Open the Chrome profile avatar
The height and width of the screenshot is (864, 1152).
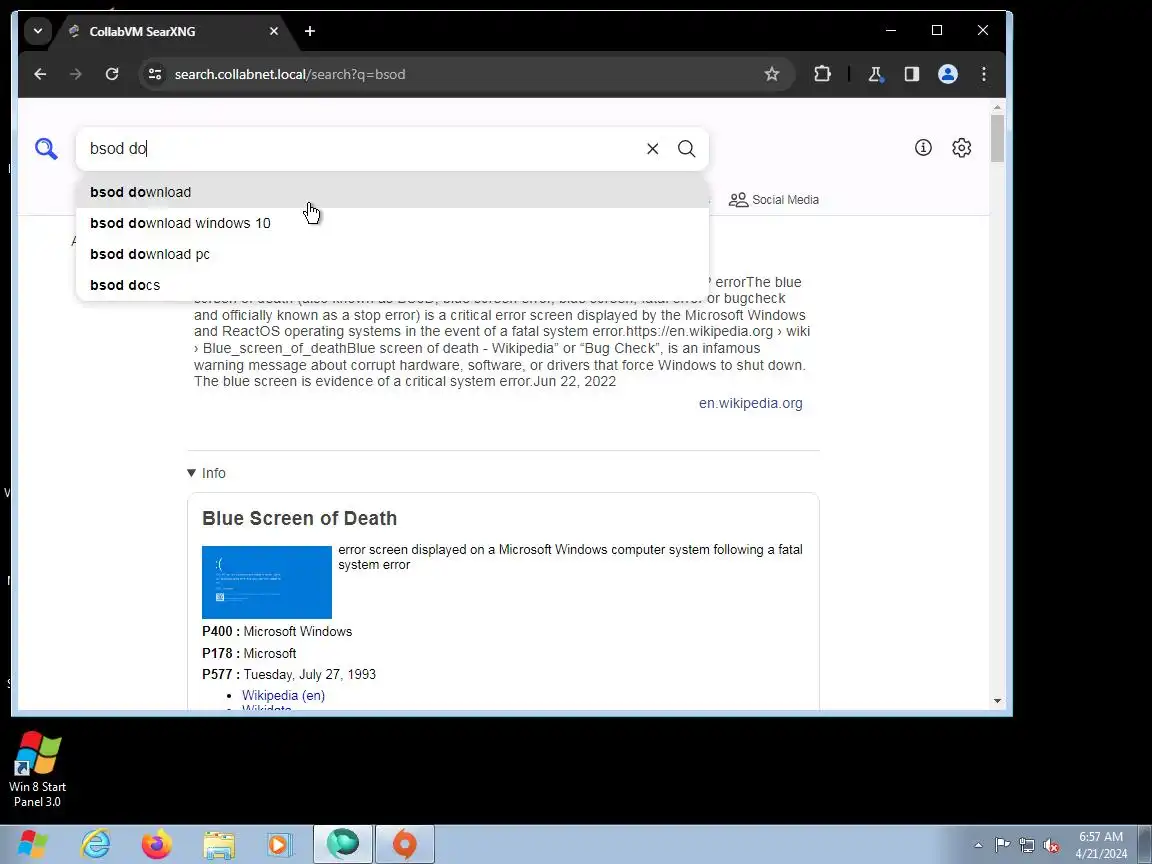point(948,74)
